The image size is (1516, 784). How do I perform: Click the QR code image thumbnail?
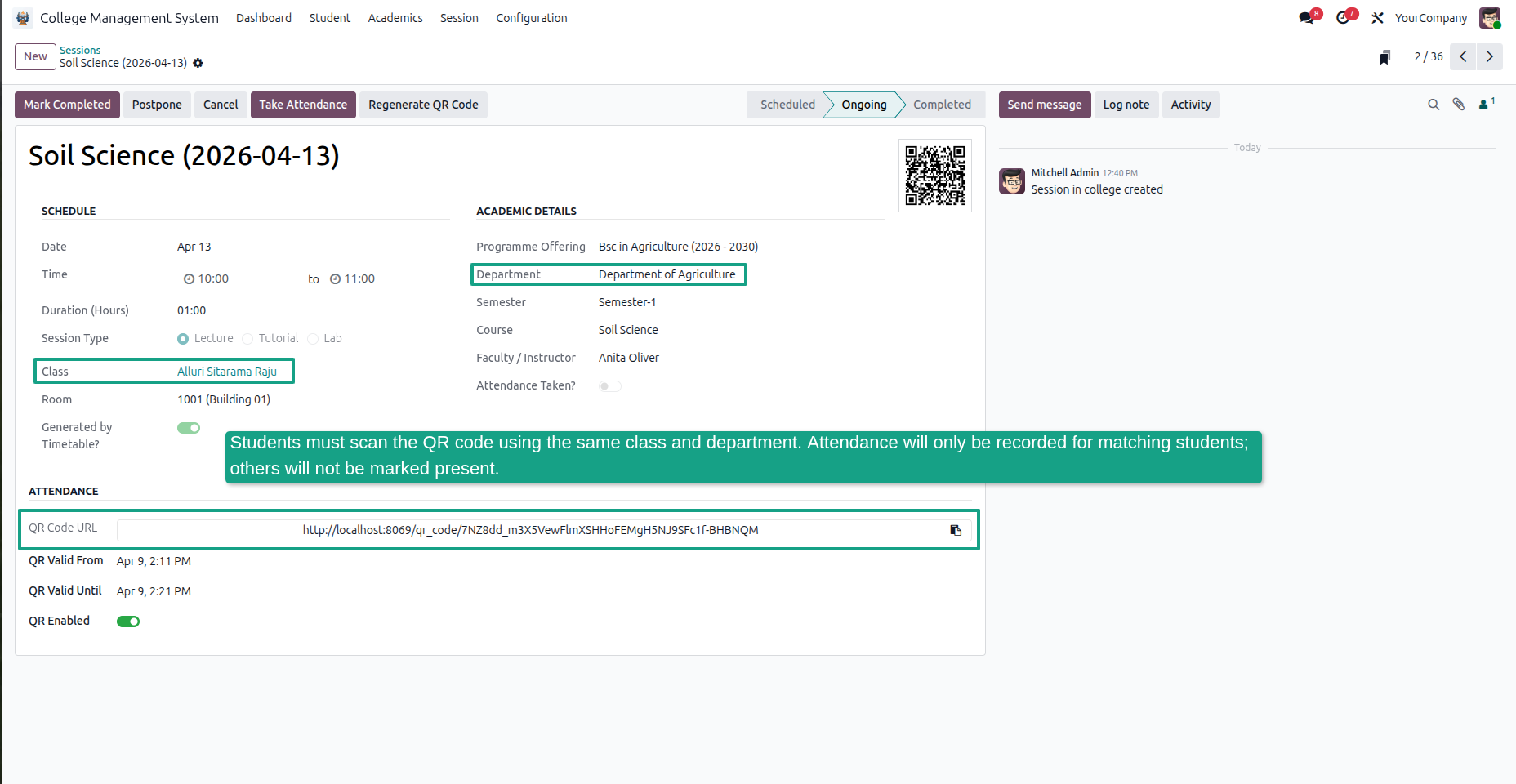[x=935, y=176]
